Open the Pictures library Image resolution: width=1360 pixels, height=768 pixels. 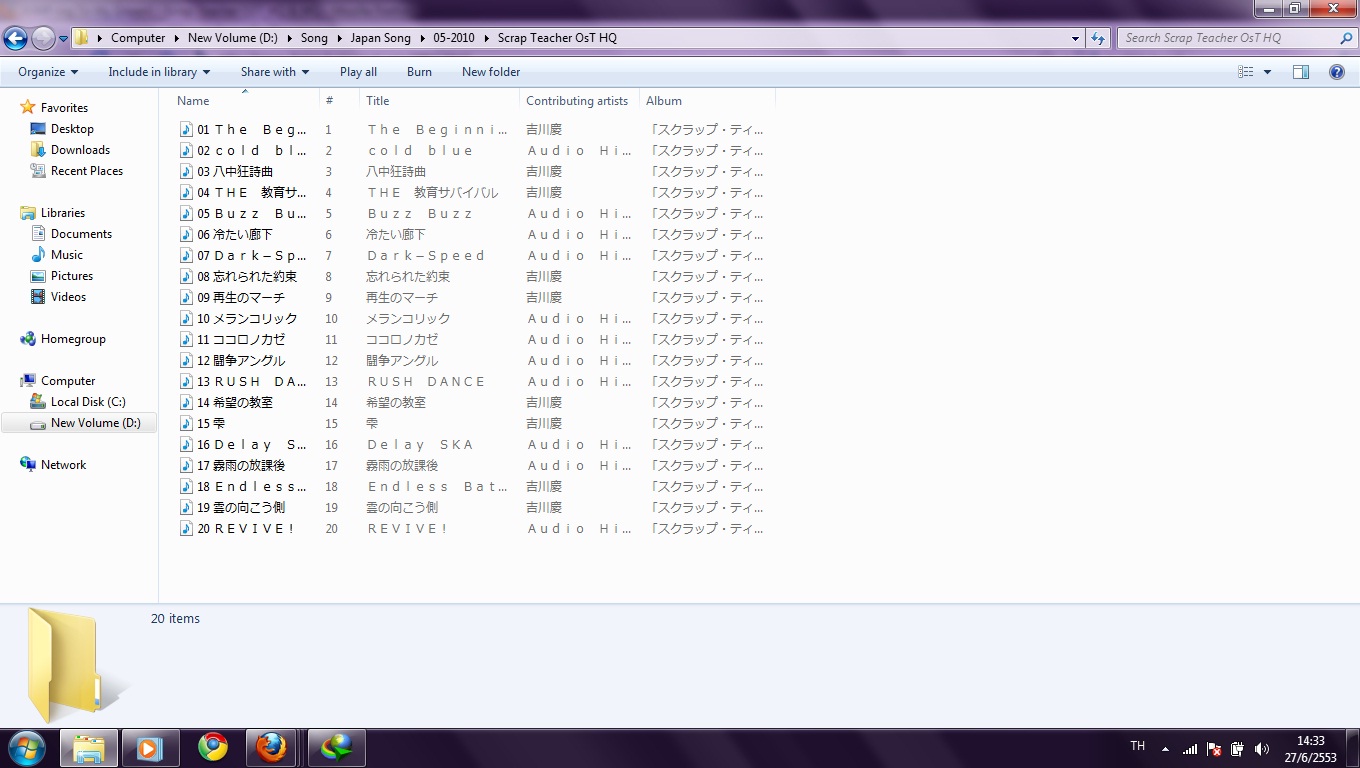click(x=72, y=276)
